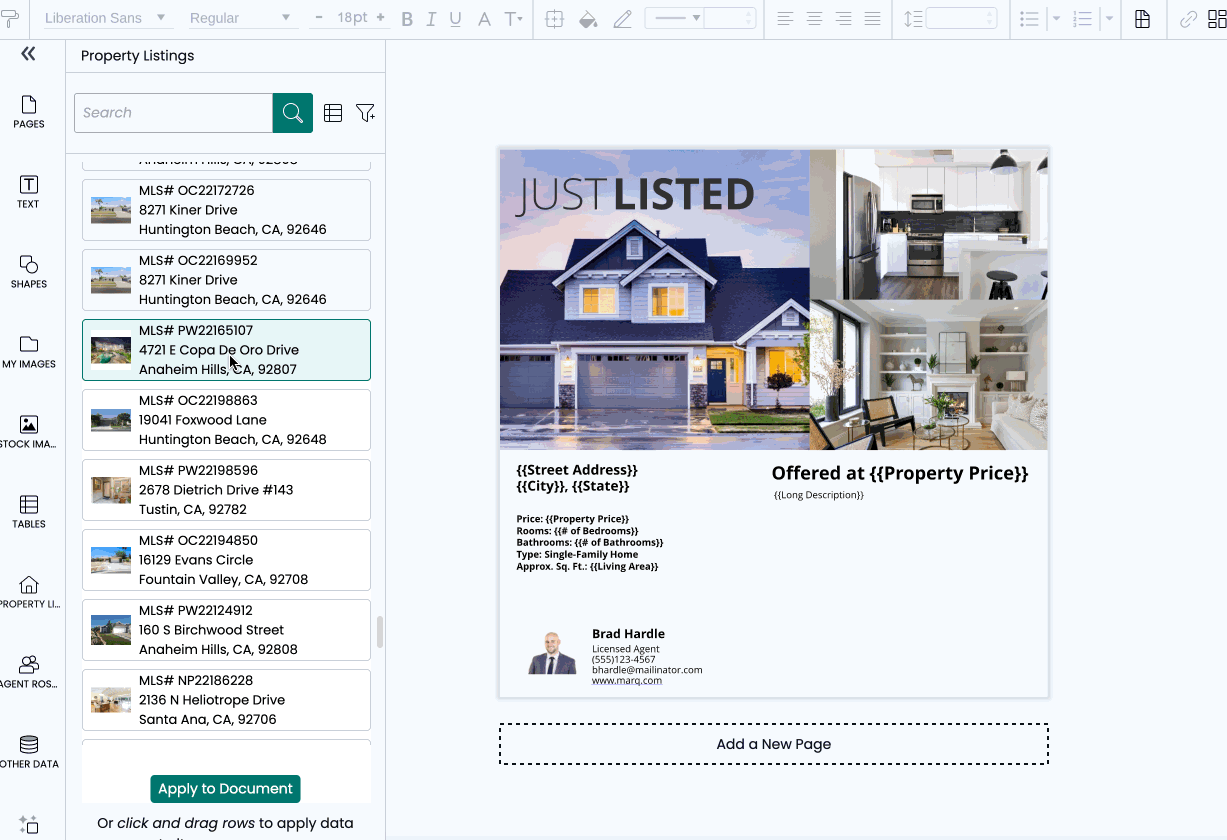Click the sparkle icon below Other Data
Screen dimensions: 1227x840
point(29,825)
